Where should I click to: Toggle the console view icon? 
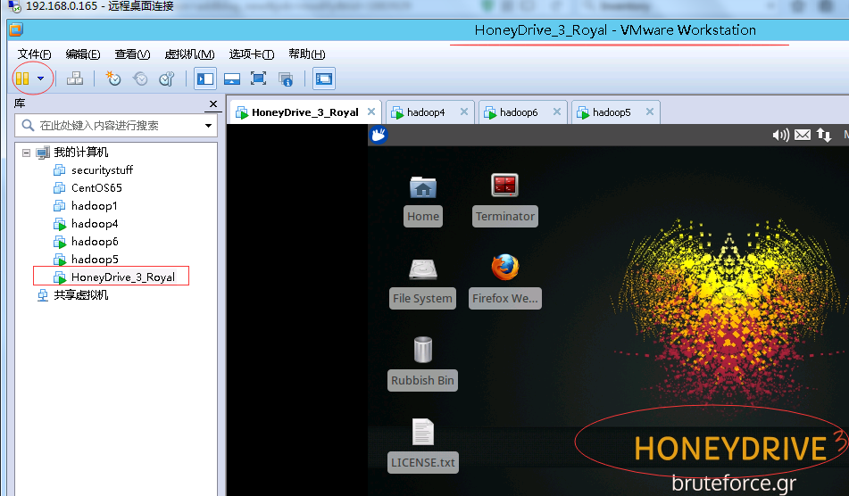tap(324, 79)
